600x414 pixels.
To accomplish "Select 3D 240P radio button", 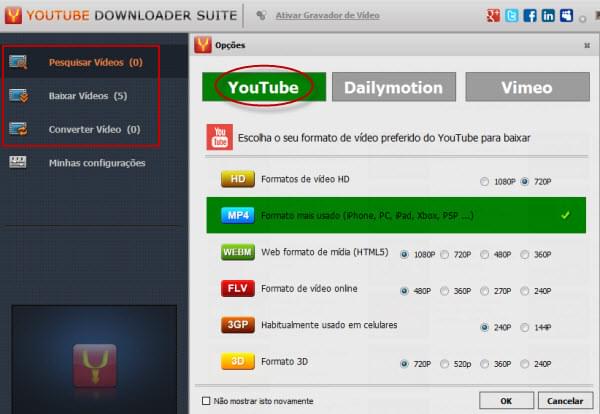I will tap(525, 363).
